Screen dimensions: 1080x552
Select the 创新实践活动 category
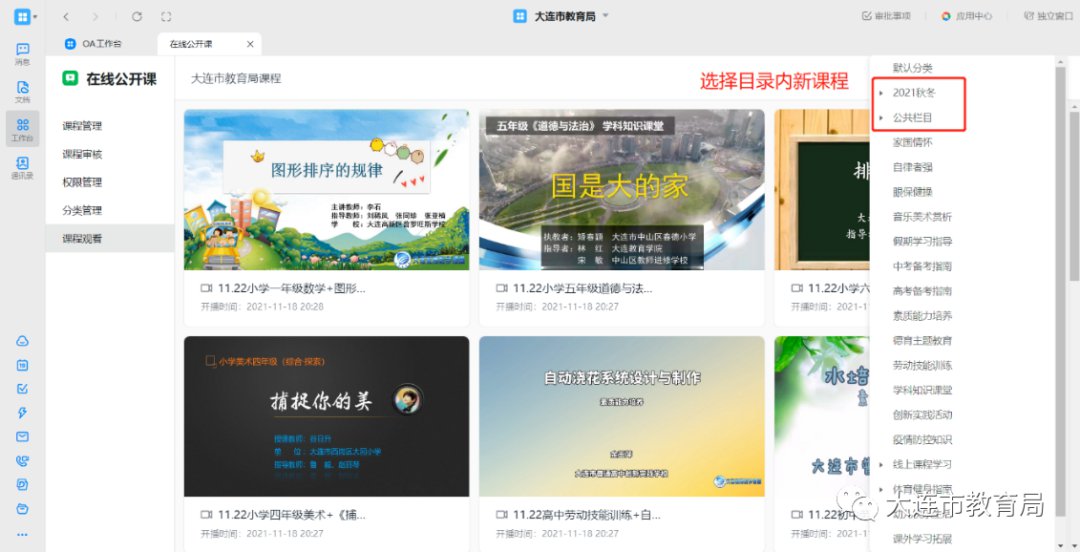tap(922, 415)
